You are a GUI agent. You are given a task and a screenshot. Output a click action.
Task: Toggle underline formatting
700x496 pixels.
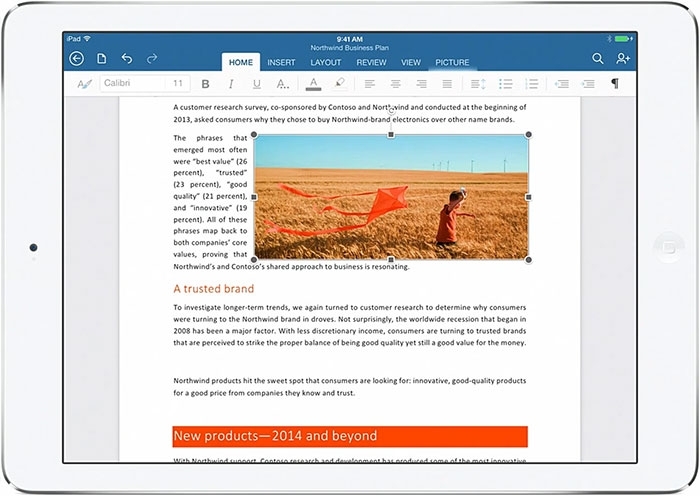click(257, 84)
